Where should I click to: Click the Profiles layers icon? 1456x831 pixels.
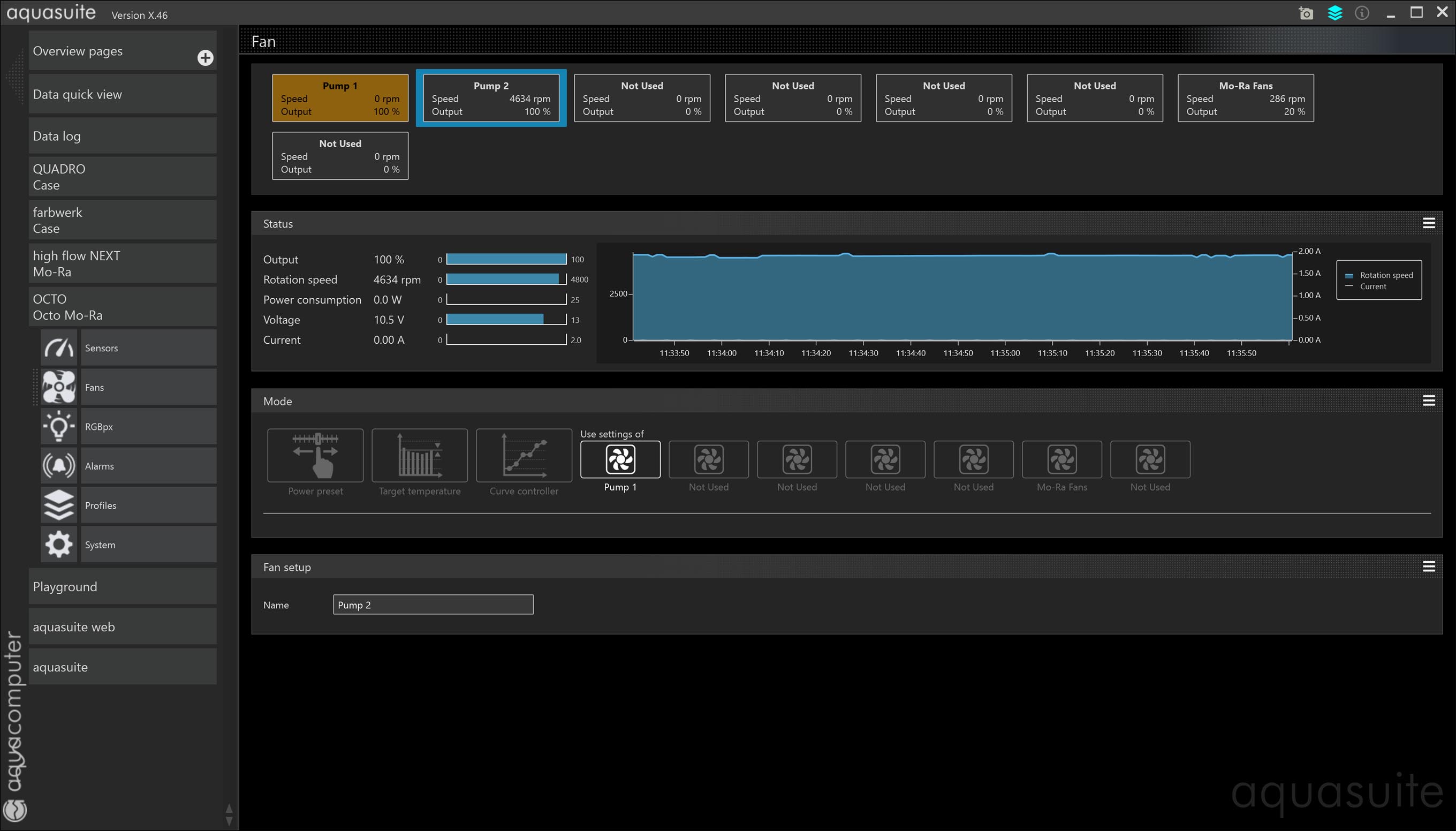click(59, 505)
